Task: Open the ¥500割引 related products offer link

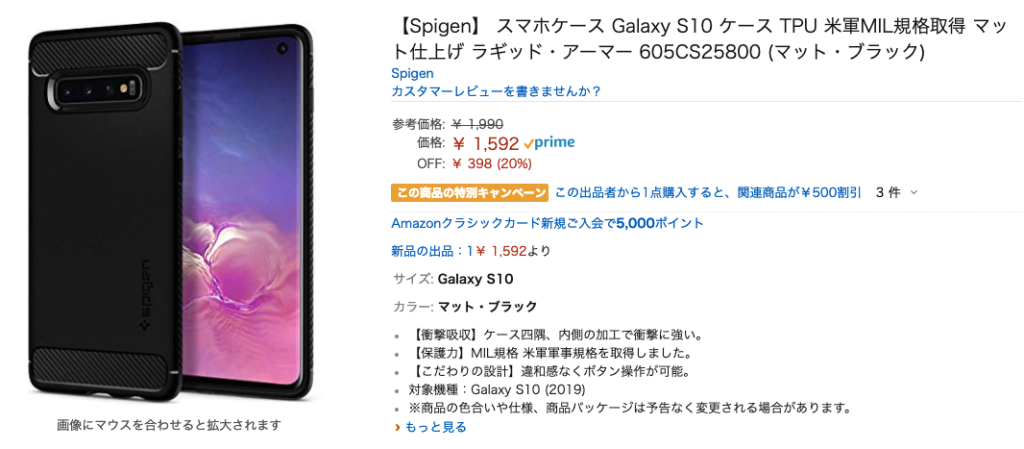Action: pos(708,193)
